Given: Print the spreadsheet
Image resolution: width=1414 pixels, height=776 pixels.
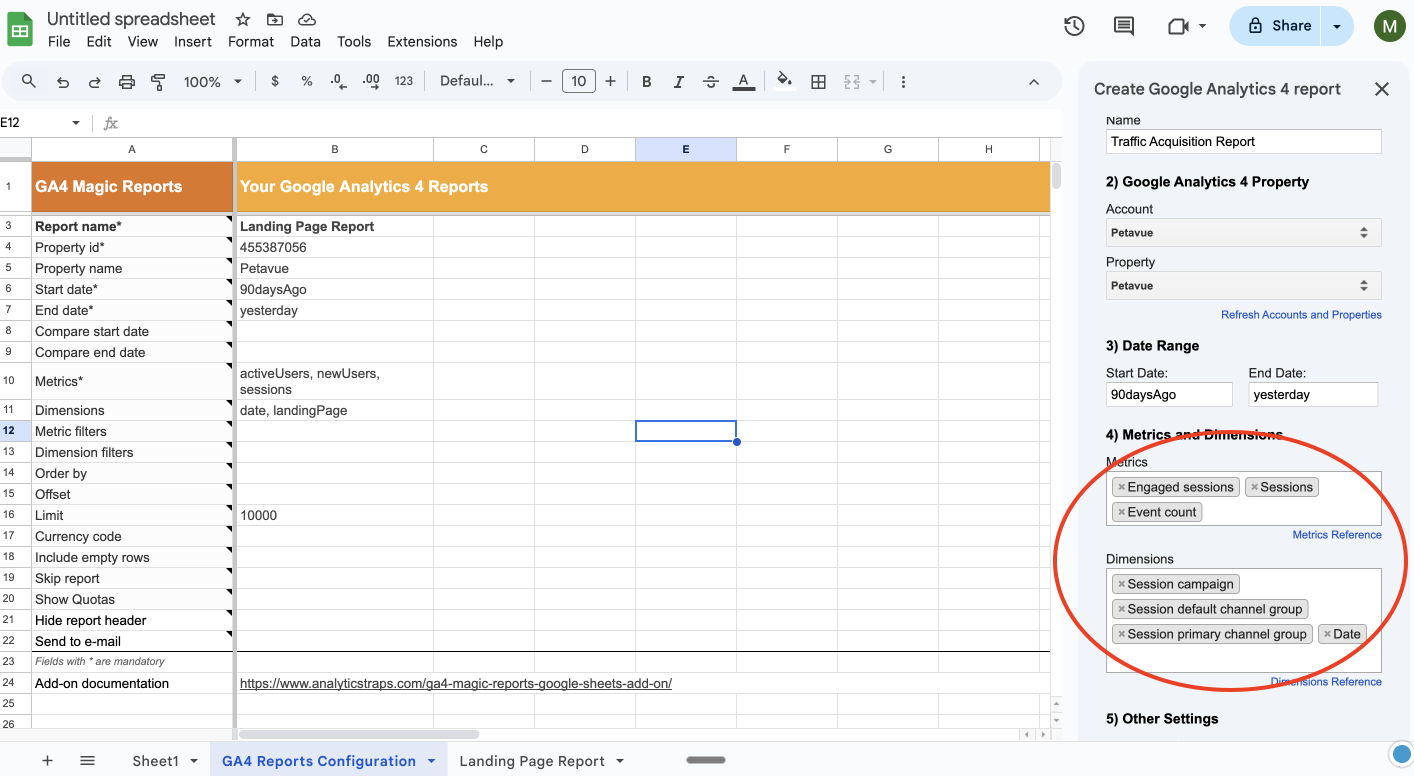Looking at the screenshot, I should 127,82.
